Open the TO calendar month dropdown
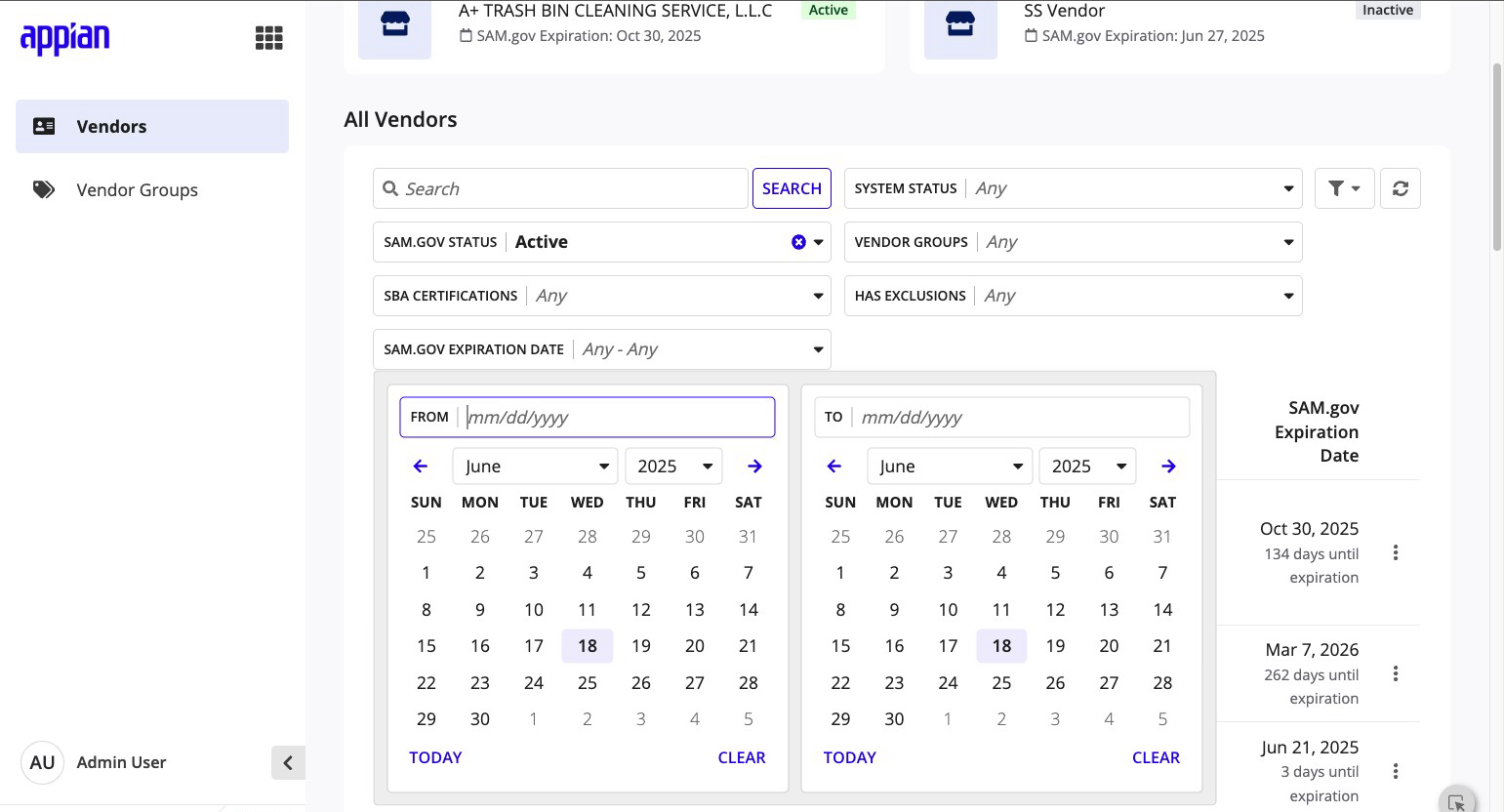 tap(949, 467)
